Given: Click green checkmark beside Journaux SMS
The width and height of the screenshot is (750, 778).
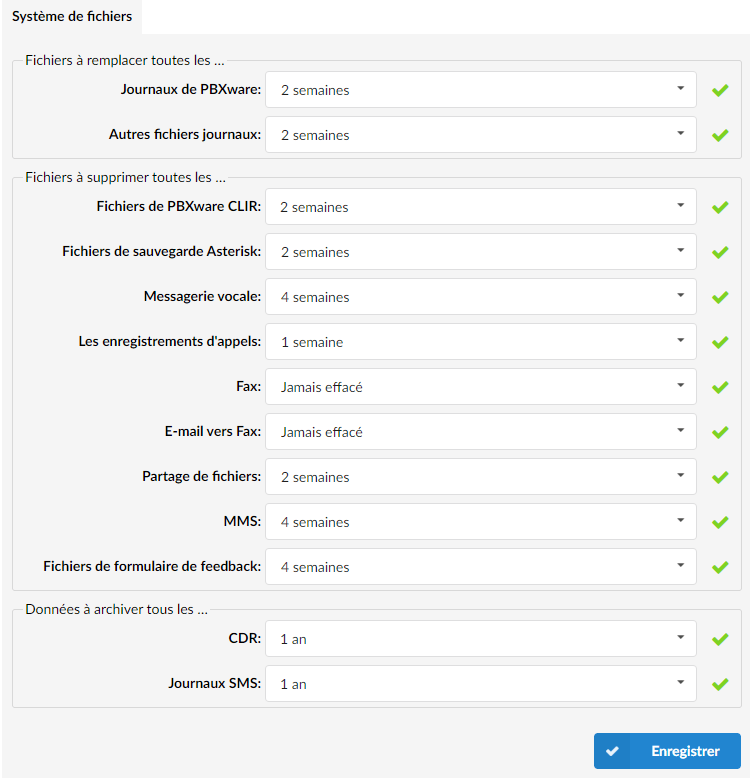Looking at the screenshot, I should 720,684.
